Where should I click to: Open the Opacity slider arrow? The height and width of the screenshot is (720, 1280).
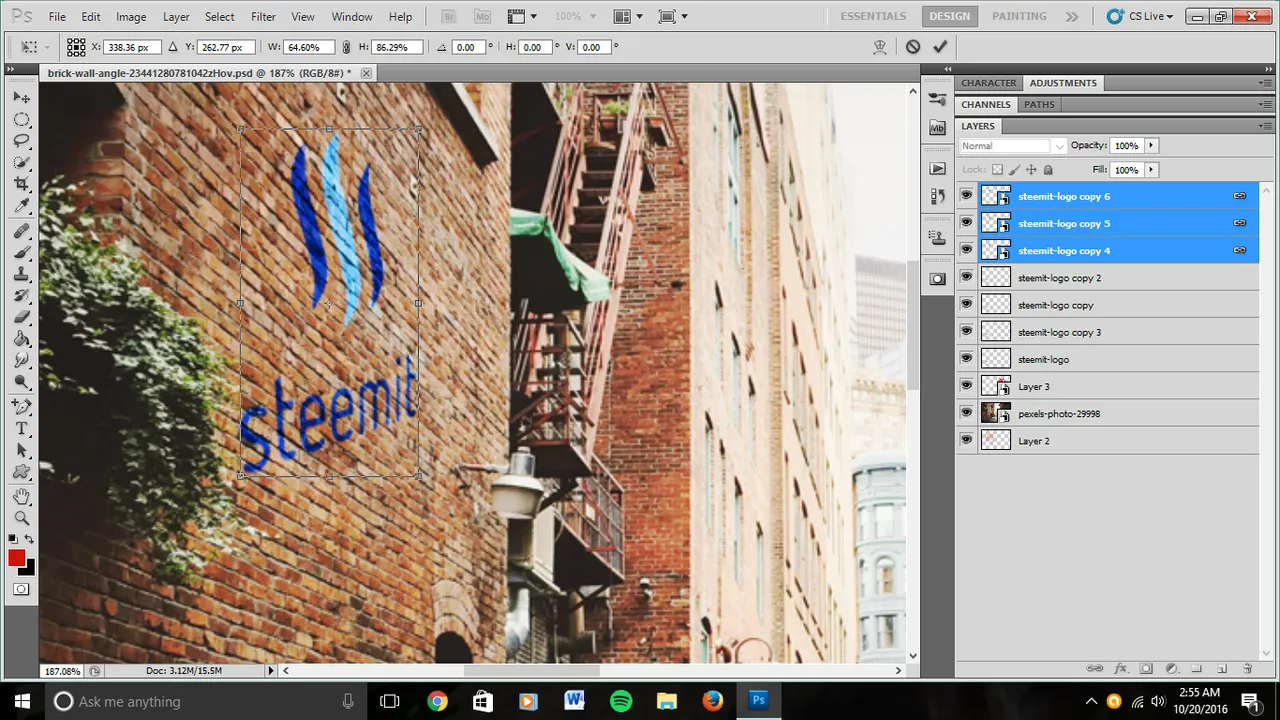(1151, 146)
